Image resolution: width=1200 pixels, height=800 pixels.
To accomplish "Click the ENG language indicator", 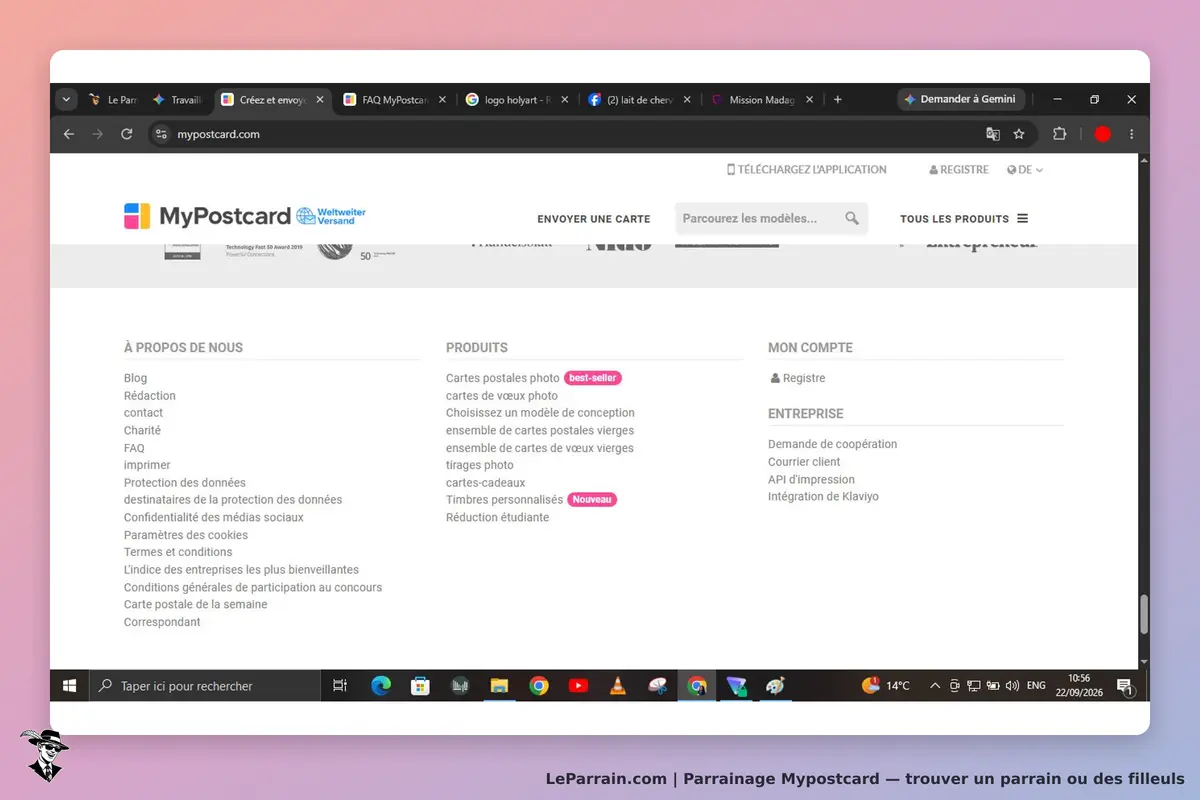I will coord(1036,686).
